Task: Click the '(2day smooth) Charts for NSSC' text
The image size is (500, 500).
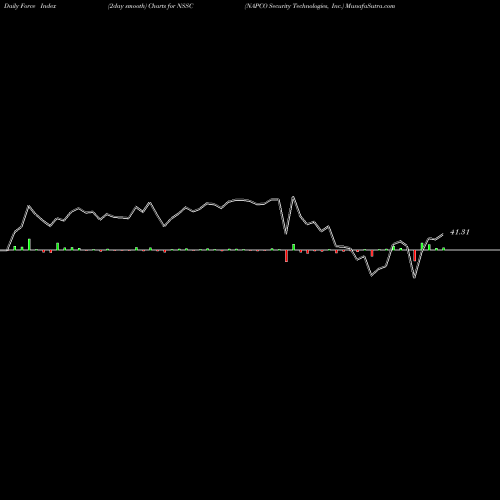Action: pos(150,6)
